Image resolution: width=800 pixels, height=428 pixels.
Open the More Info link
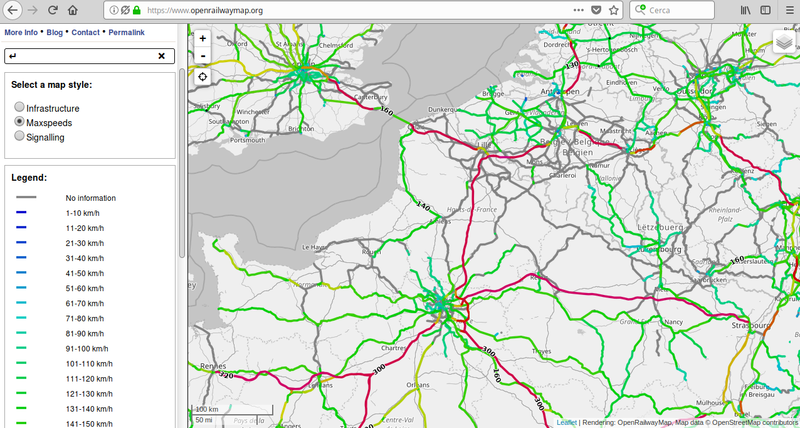tap(21, 32)
